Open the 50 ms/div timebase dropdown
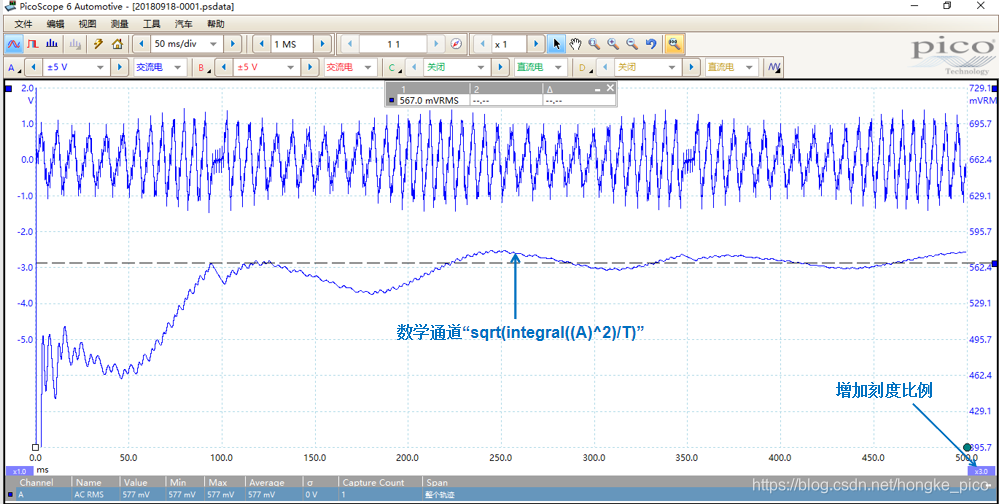Image resolution: width=999 pixels, height=504 pixels. [x=213, y=44]
